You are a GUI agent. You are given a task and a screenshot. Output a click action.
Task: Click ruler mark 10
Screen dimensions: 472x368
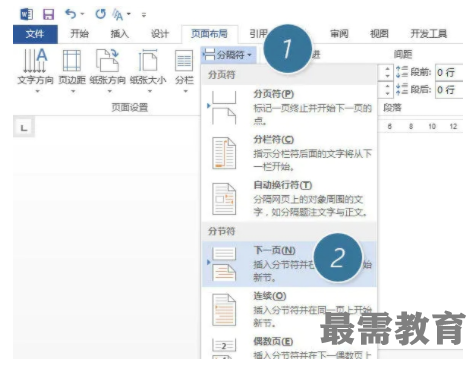pyautogui.click(x=432, y=126)
